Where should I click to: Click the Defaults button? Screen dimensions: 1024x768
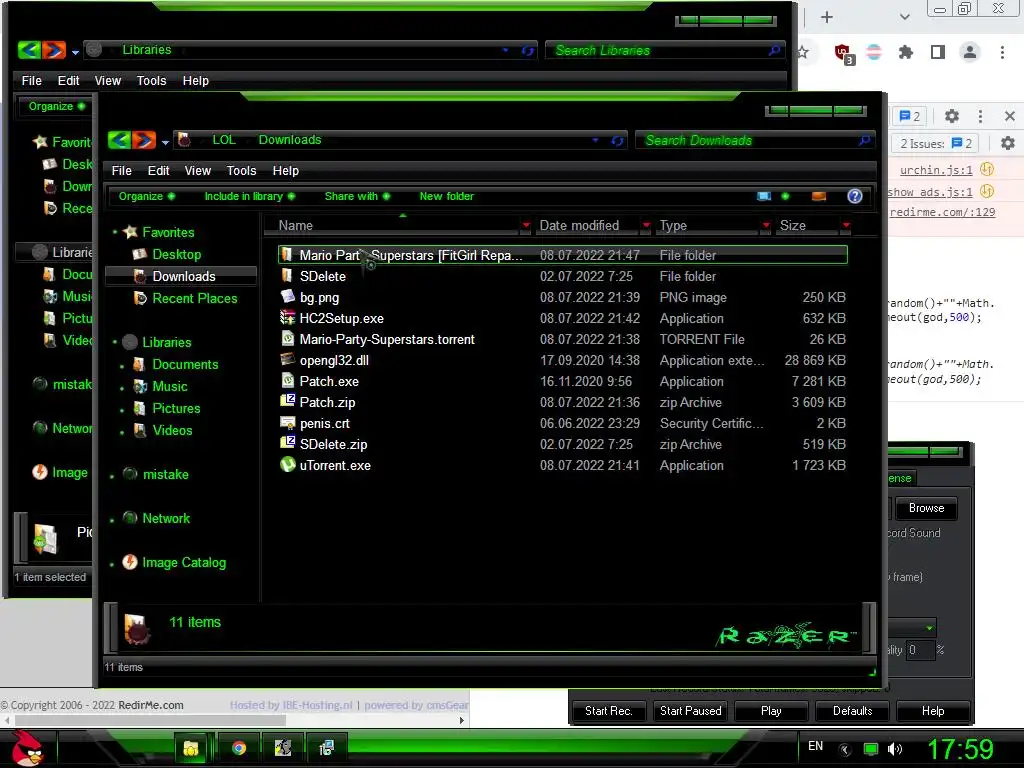[x=852, y=711]
